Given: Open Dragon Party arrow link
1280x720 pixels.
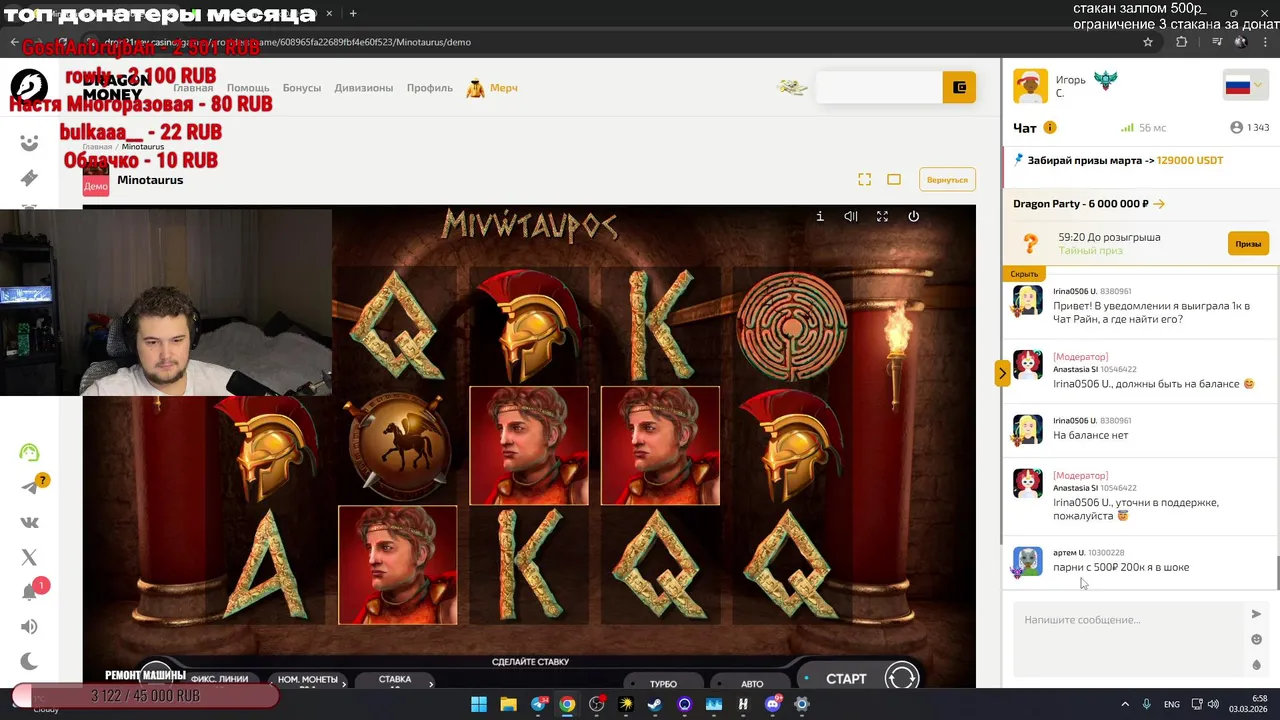Looking at the screenshot, I should point(1159,204).
